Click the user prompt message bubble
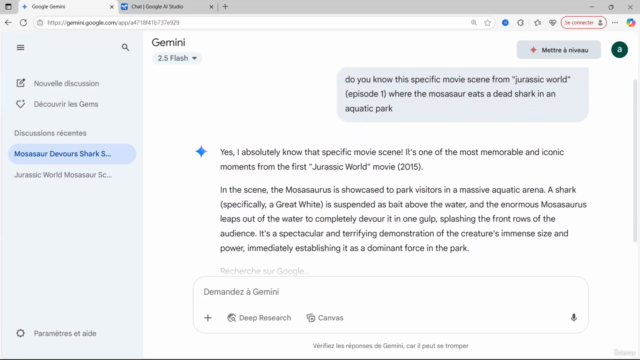 pyautogui.click(x=462, y=94)
